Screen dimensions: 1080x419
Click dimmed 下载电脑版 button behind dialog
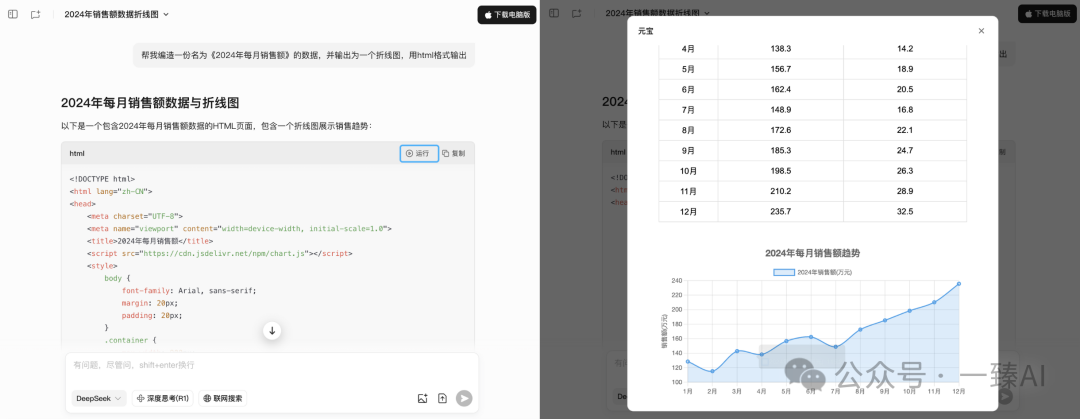pos(1047,14)
